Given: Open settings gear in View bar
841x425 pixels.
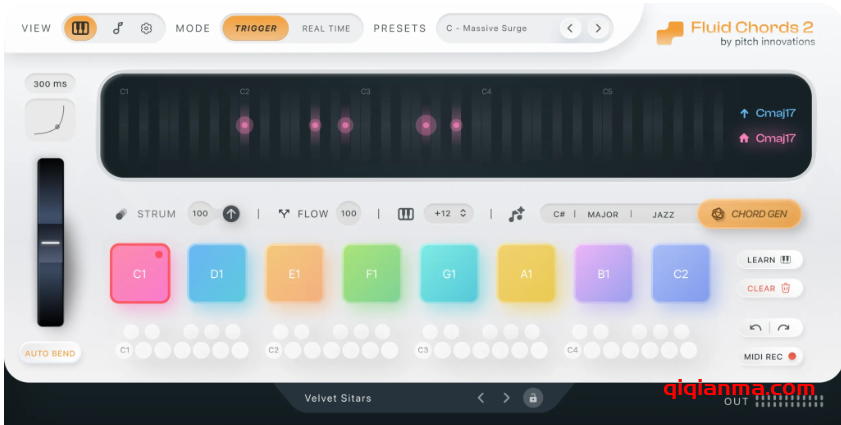Looking at the screenshot, I should coord(146,28).
